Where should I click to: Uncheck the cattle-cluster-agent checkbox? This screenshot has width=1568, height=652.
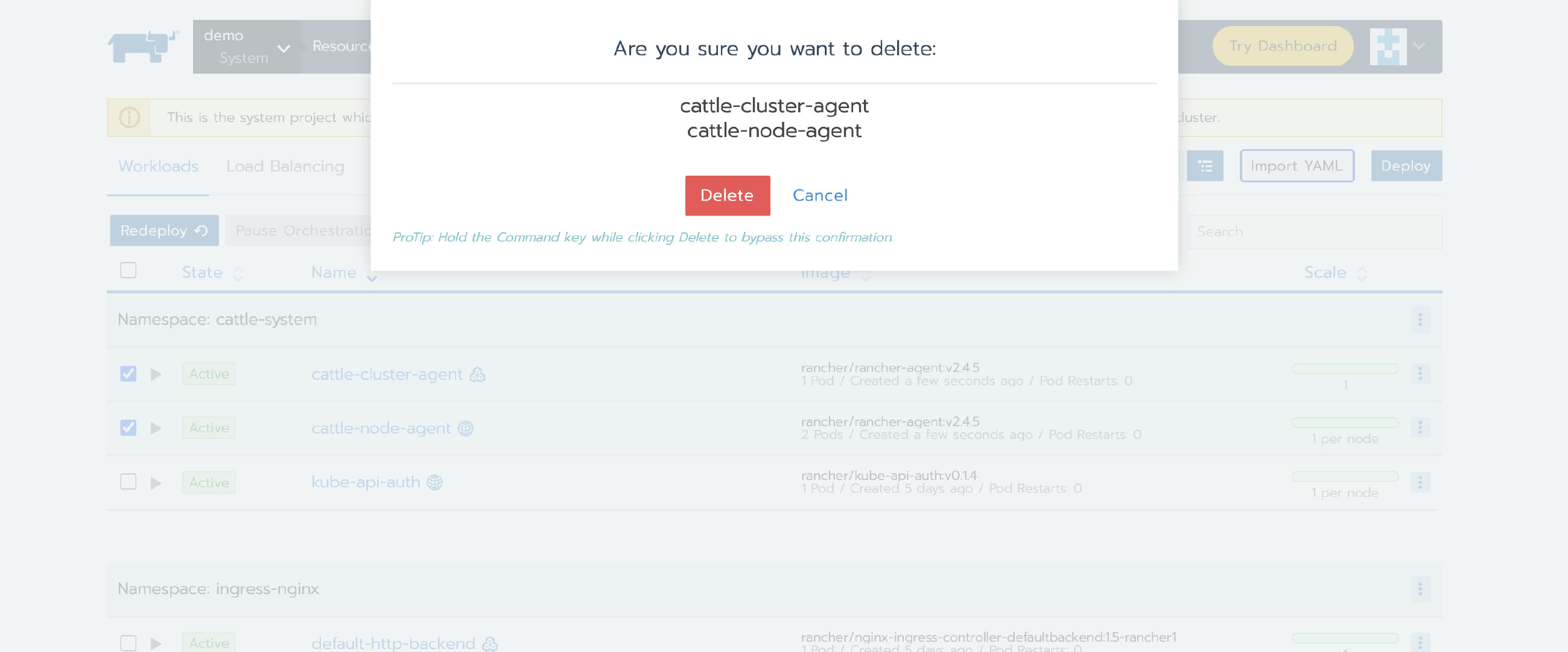[x=128, y=374]
